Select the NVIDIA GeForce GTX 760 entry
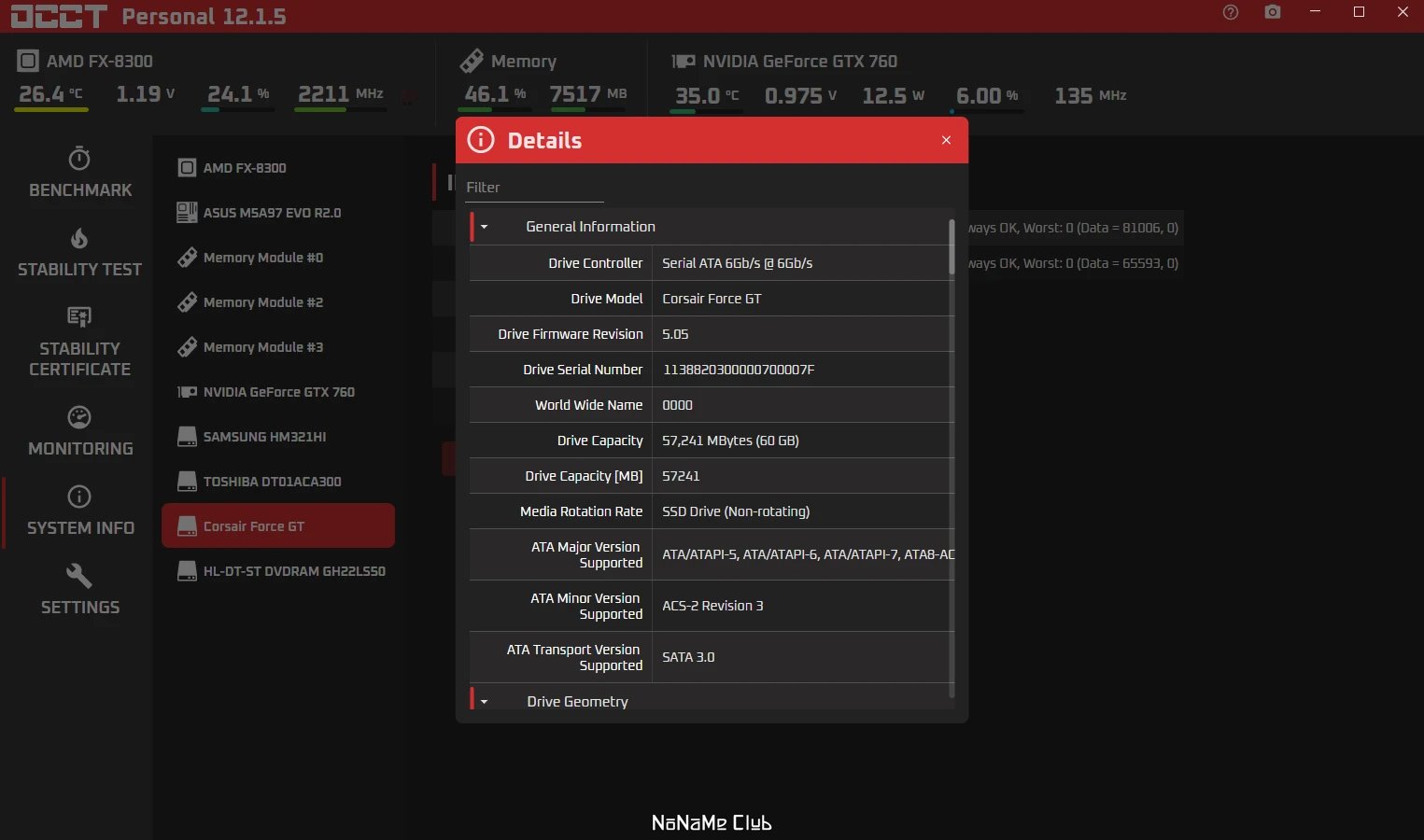 click(278, 392)
